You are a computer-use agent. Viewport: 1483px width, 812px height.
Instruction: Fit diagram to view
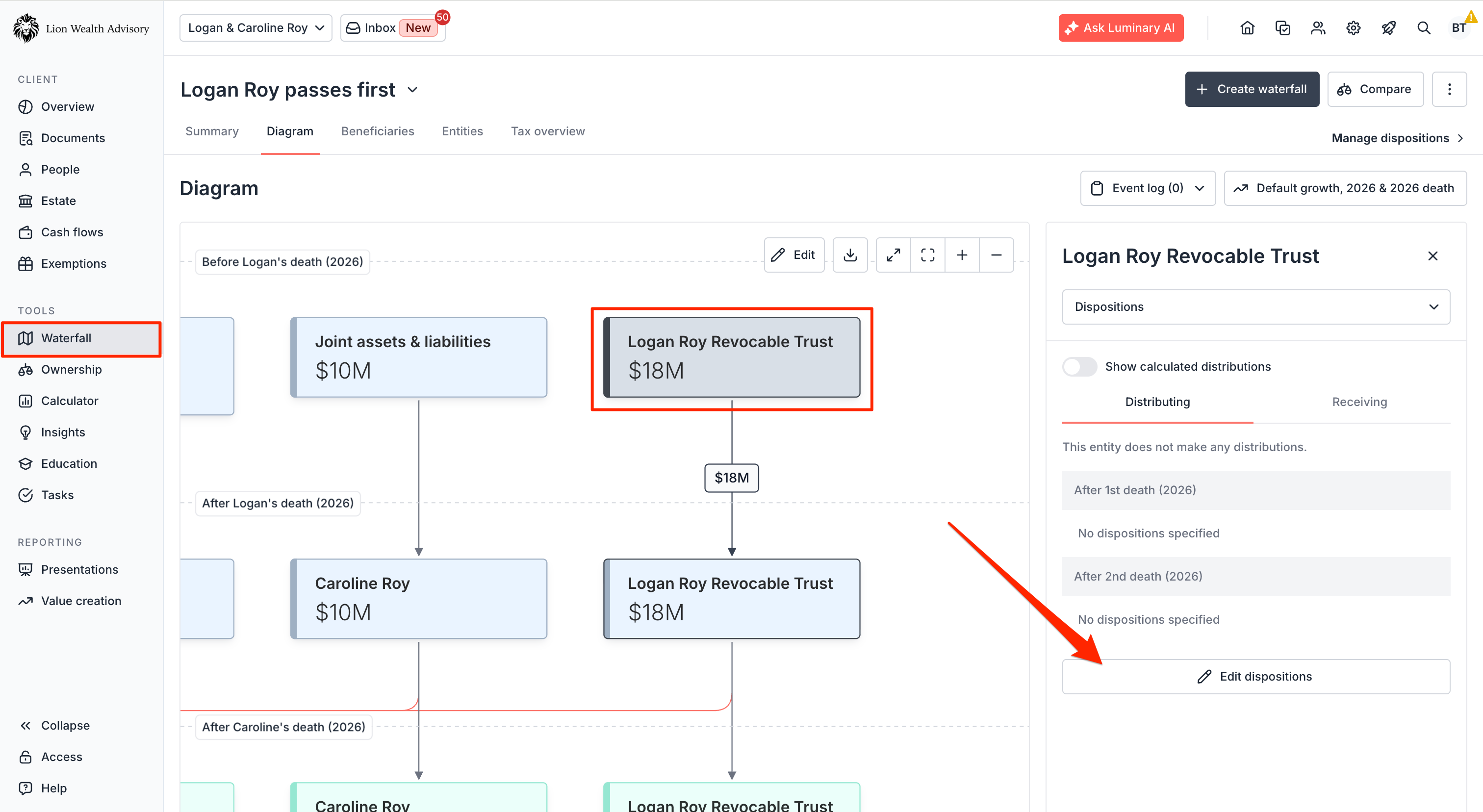(x=927, y=255)
